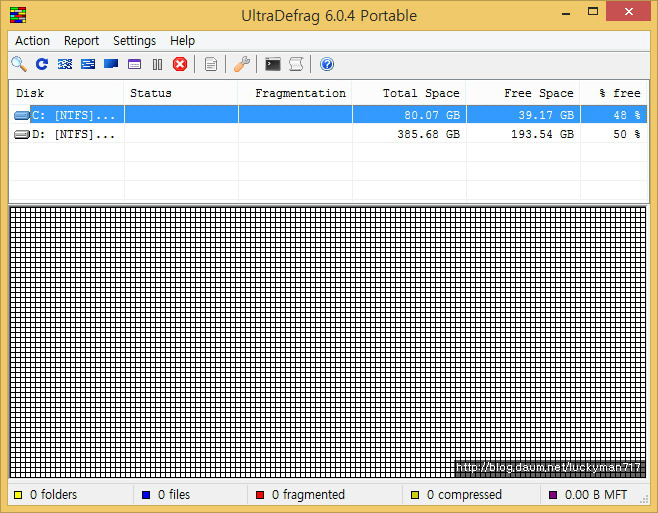Click '0 folders' status bar text

[x=54, y=495]
